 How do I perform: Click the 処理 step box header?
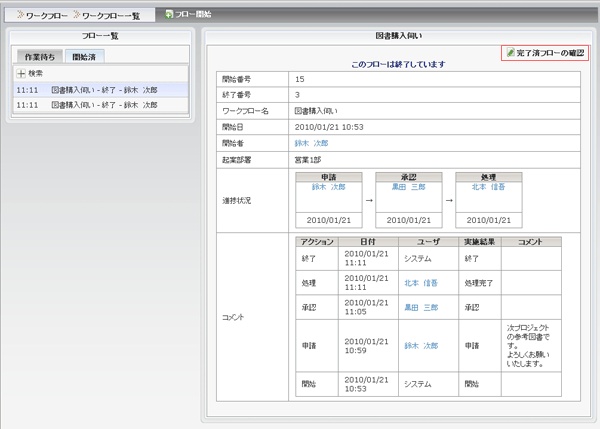pos(489,177)
